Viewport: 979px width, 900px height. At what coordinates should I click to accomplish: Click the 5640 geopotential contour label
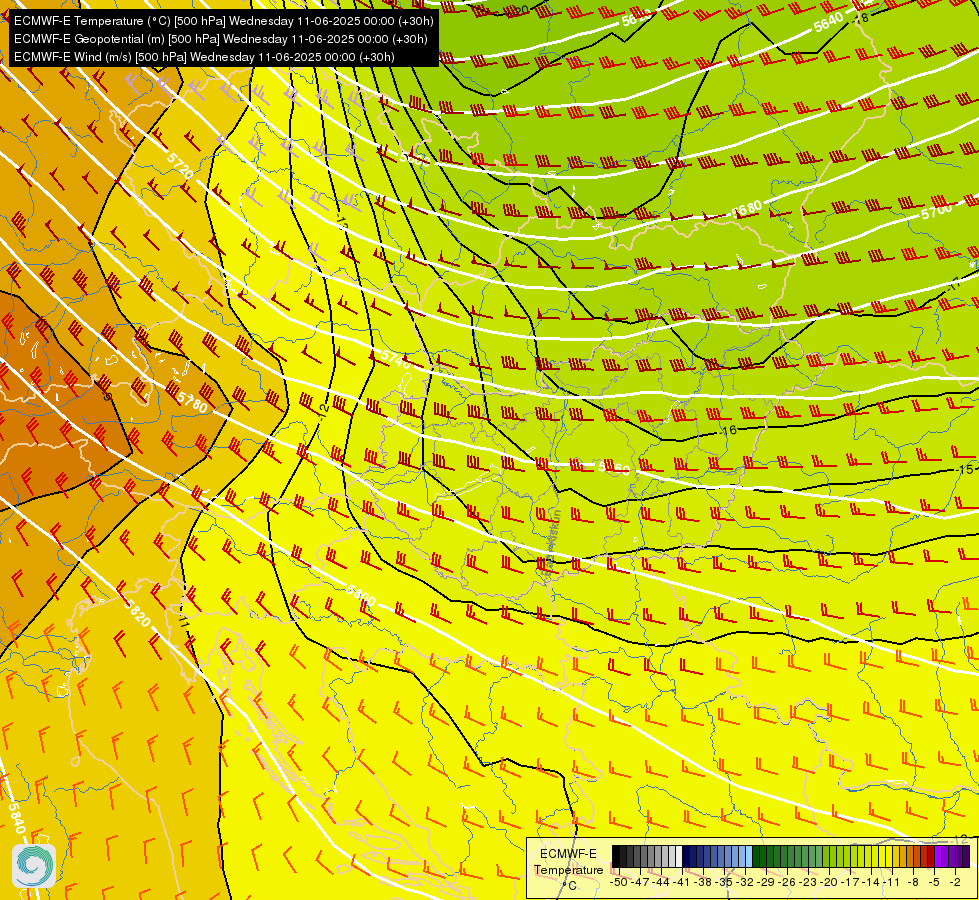829,24
